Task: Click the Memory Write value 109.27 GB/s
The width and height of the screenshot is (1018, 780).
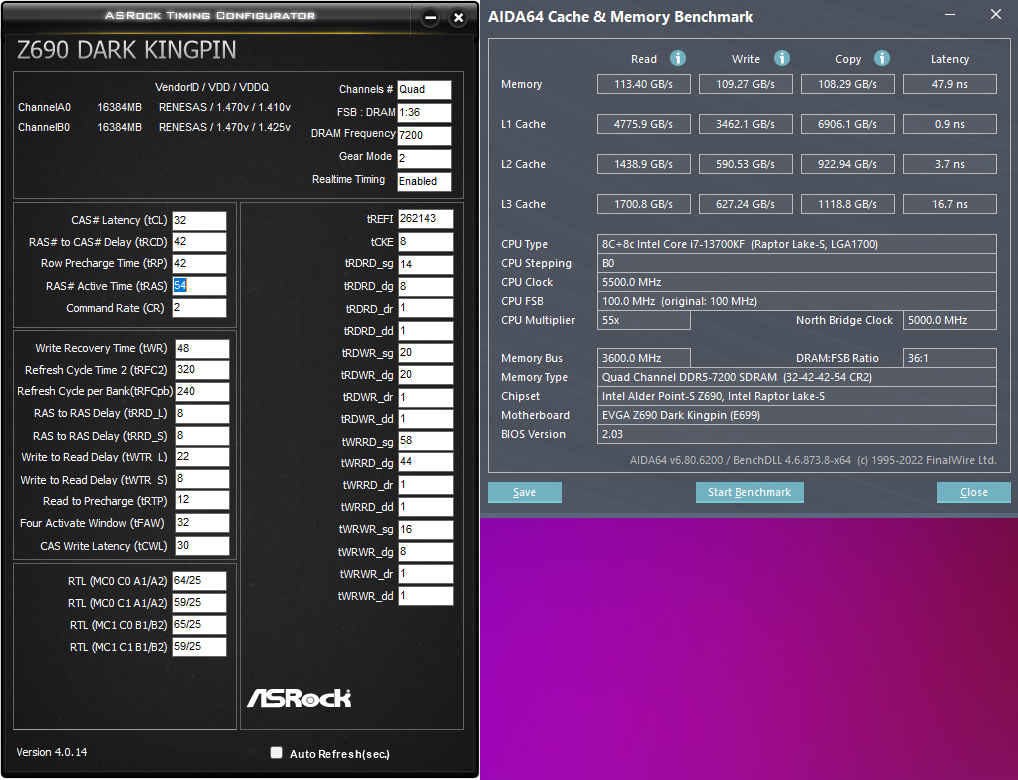Action: pos(745,84)
